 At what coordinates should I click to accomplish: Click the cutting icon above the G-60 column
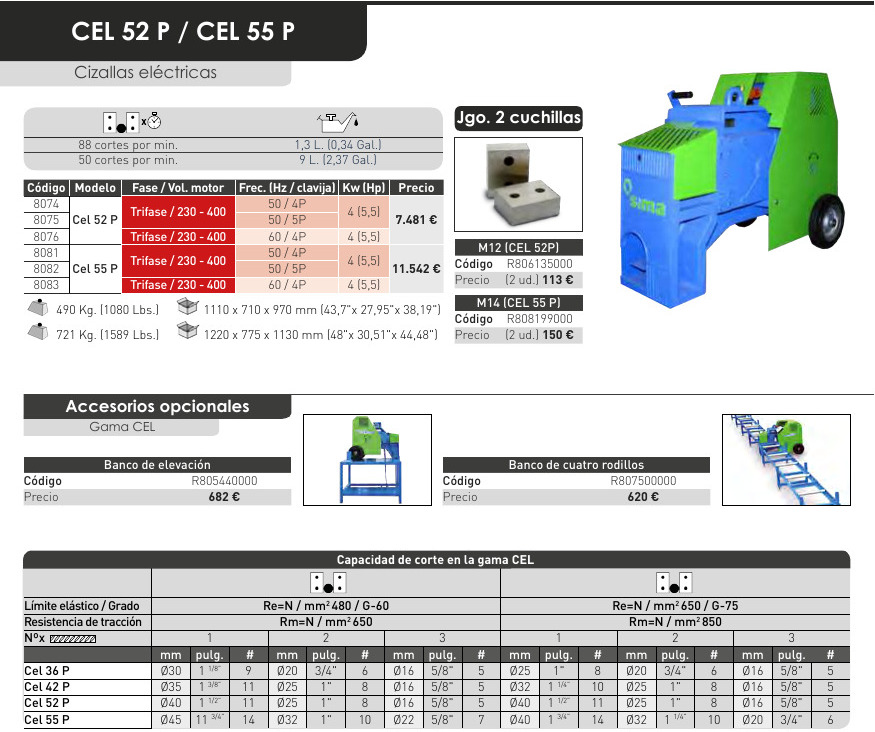pos(326,583)
